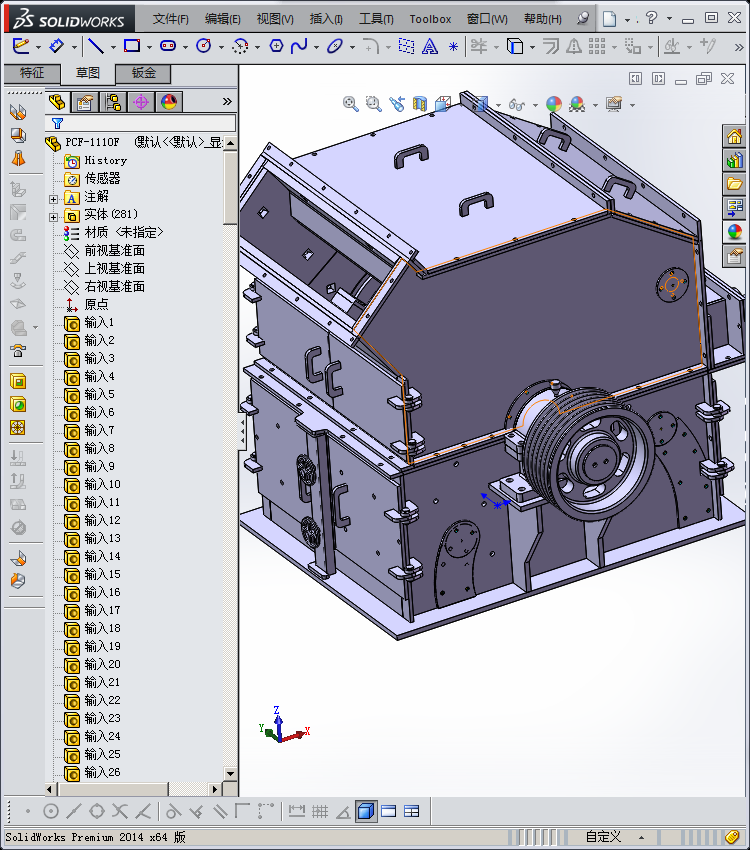Open the Apply Scene dropdown arrow
This screenshot has height=850, width=750.
[596, 105]
